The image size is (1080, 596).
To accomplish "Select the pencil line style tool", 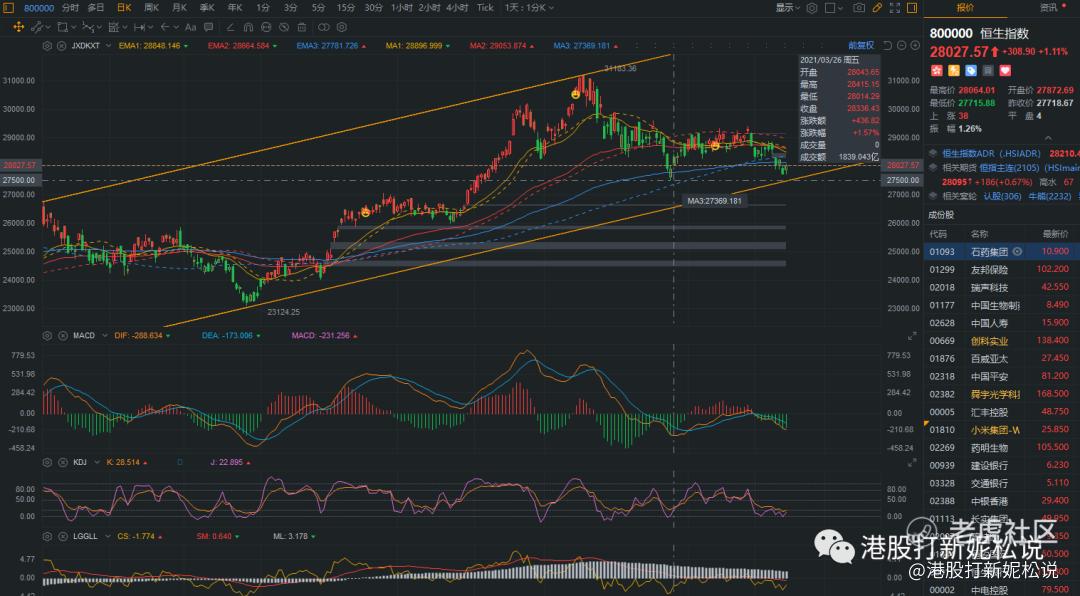I will pyautogui.click(x=230, y=27).
